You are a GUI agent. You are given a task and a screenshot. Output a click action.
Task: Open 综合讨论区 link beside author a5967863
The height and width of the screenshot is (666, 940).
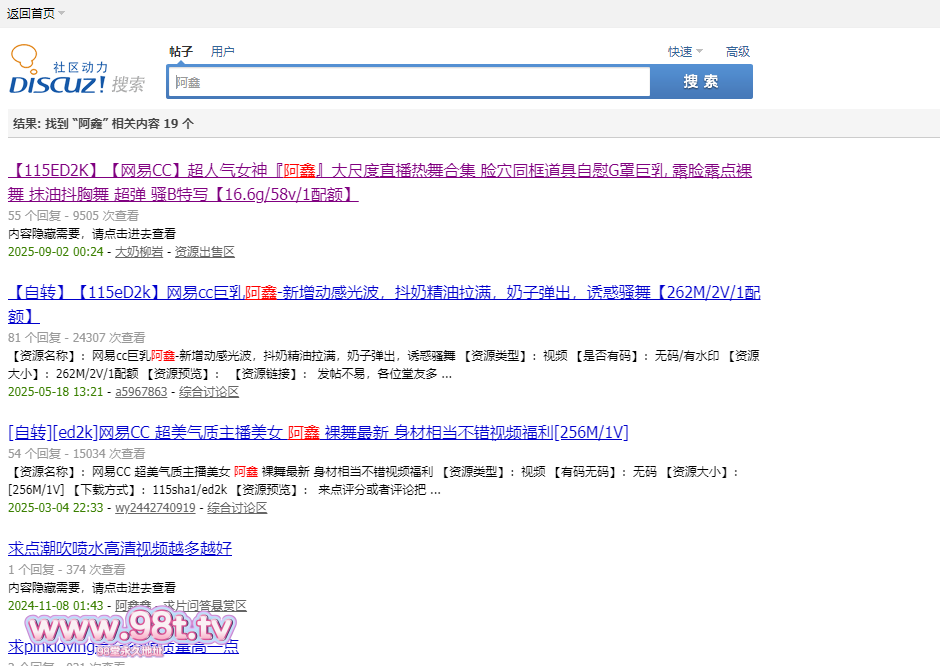point(209,392)
